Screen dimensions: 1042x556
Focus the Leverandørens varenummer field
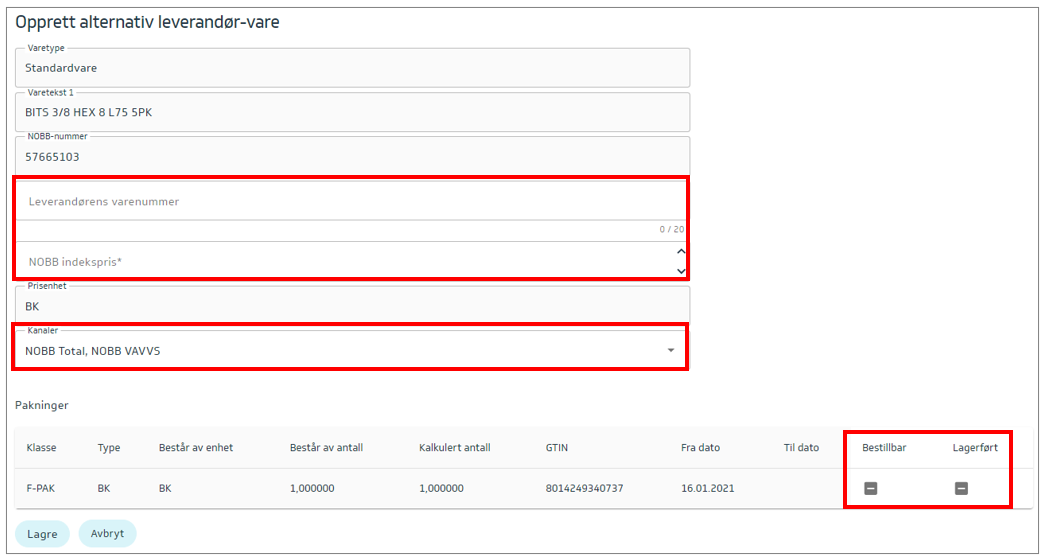pyautogui.click(x=340, y=202)
